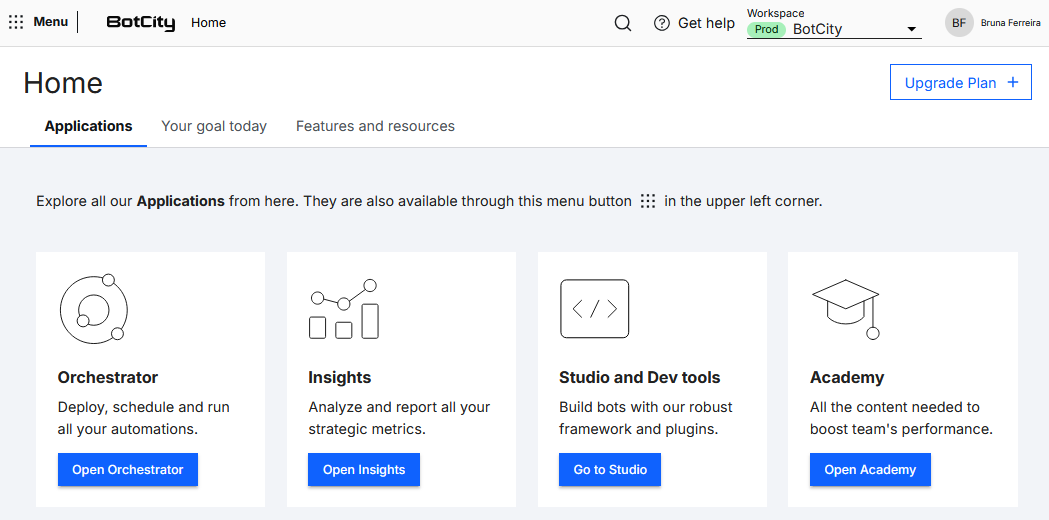Click the Orchestrator orbit icon
Viewport: 1049px width, 520px height.
pos(93,308)
